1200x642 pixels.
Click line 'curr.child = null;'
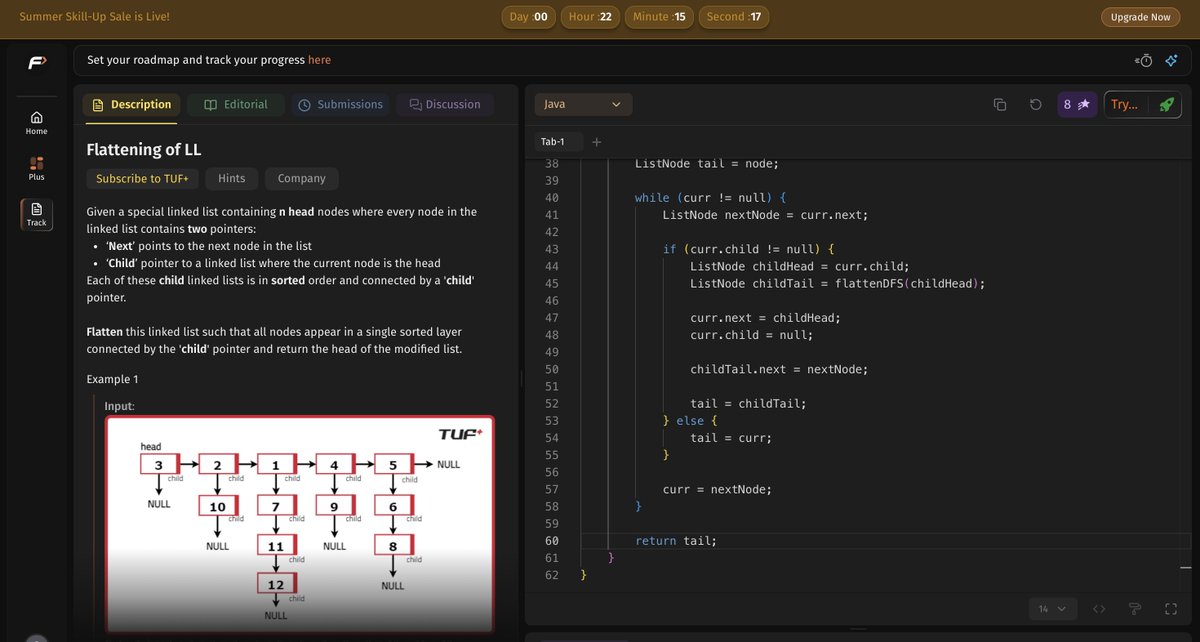[751, 335]
